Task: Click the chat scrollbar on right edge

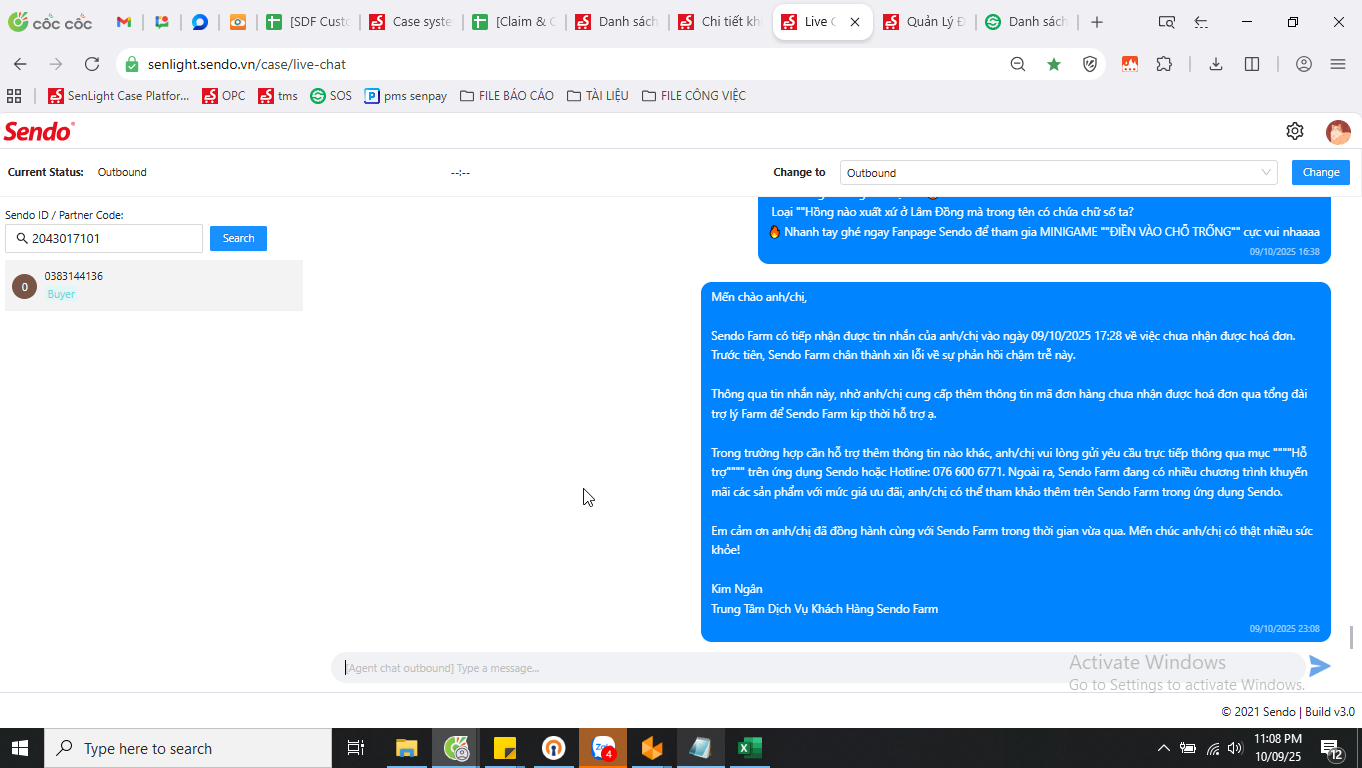Action: coord(1352,636)
